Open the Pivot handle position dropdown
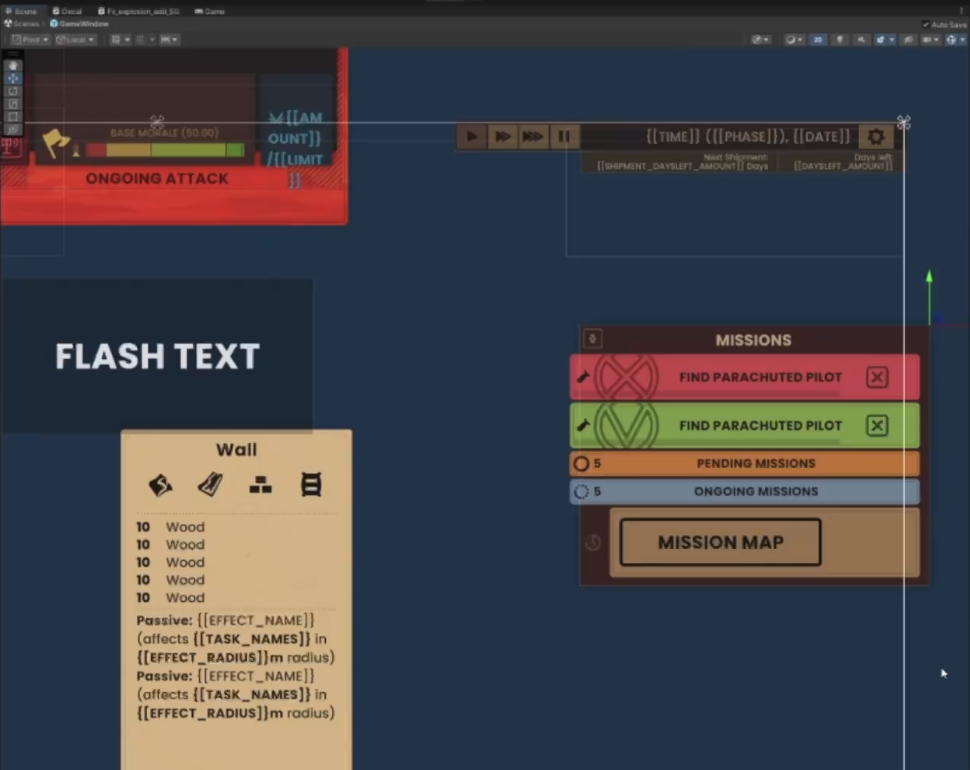970x770 pixels. click(31, 39)
